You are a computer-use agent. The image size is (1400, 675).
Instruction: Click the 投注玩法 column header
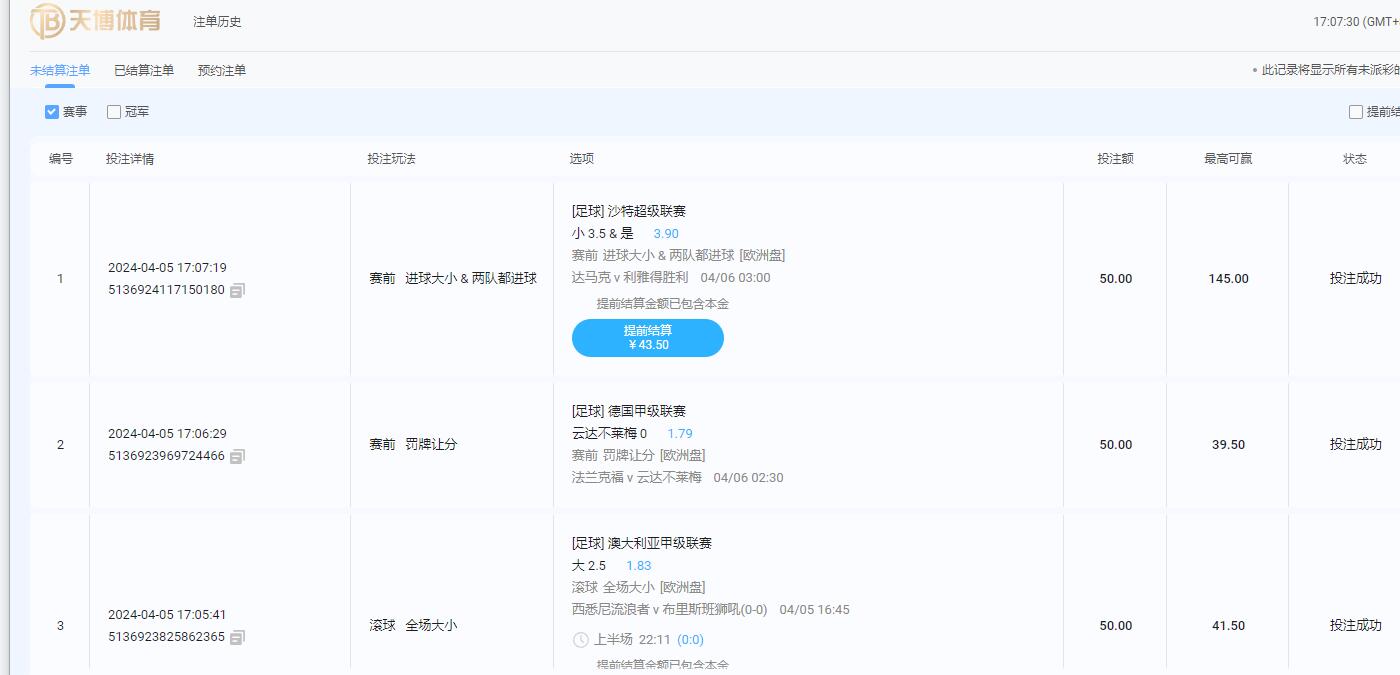pyautogui.click(x=391, y=158)
